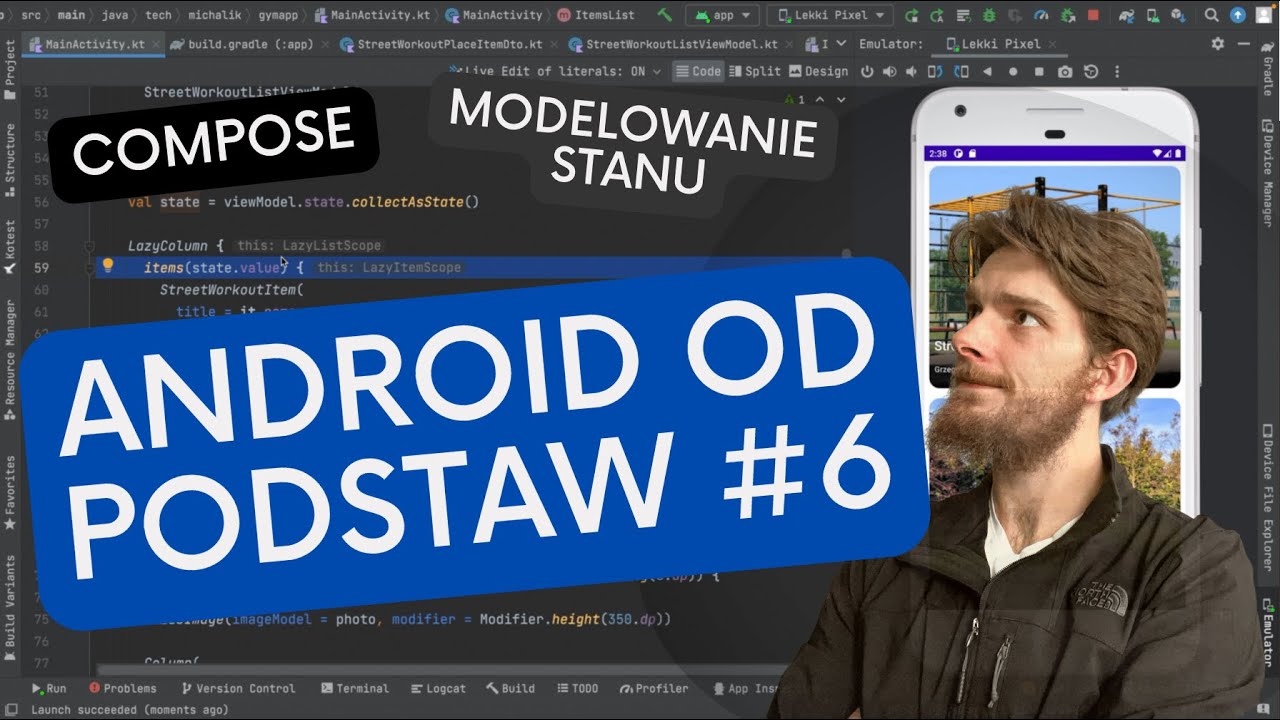This screenshot has height=720, width=1280.
Task: Open the AVD Device Manager toolbar icon
Action: 1153,15
